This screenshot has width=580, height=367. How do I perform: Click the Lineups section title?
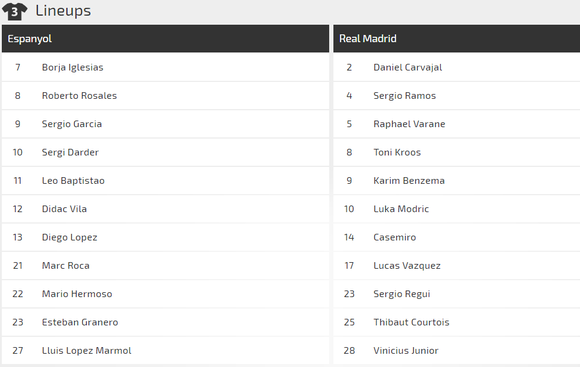click(63, 11)
